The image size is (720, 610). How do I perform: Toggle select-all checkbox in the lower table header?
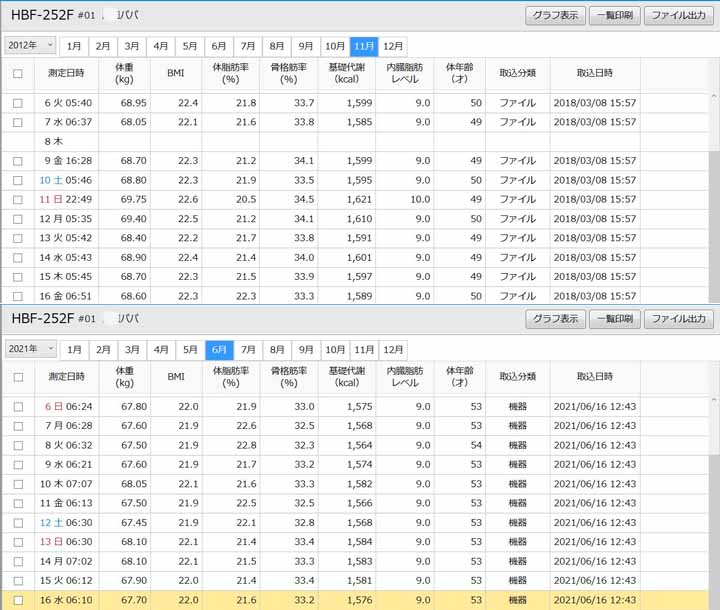(x=18, y=377)
